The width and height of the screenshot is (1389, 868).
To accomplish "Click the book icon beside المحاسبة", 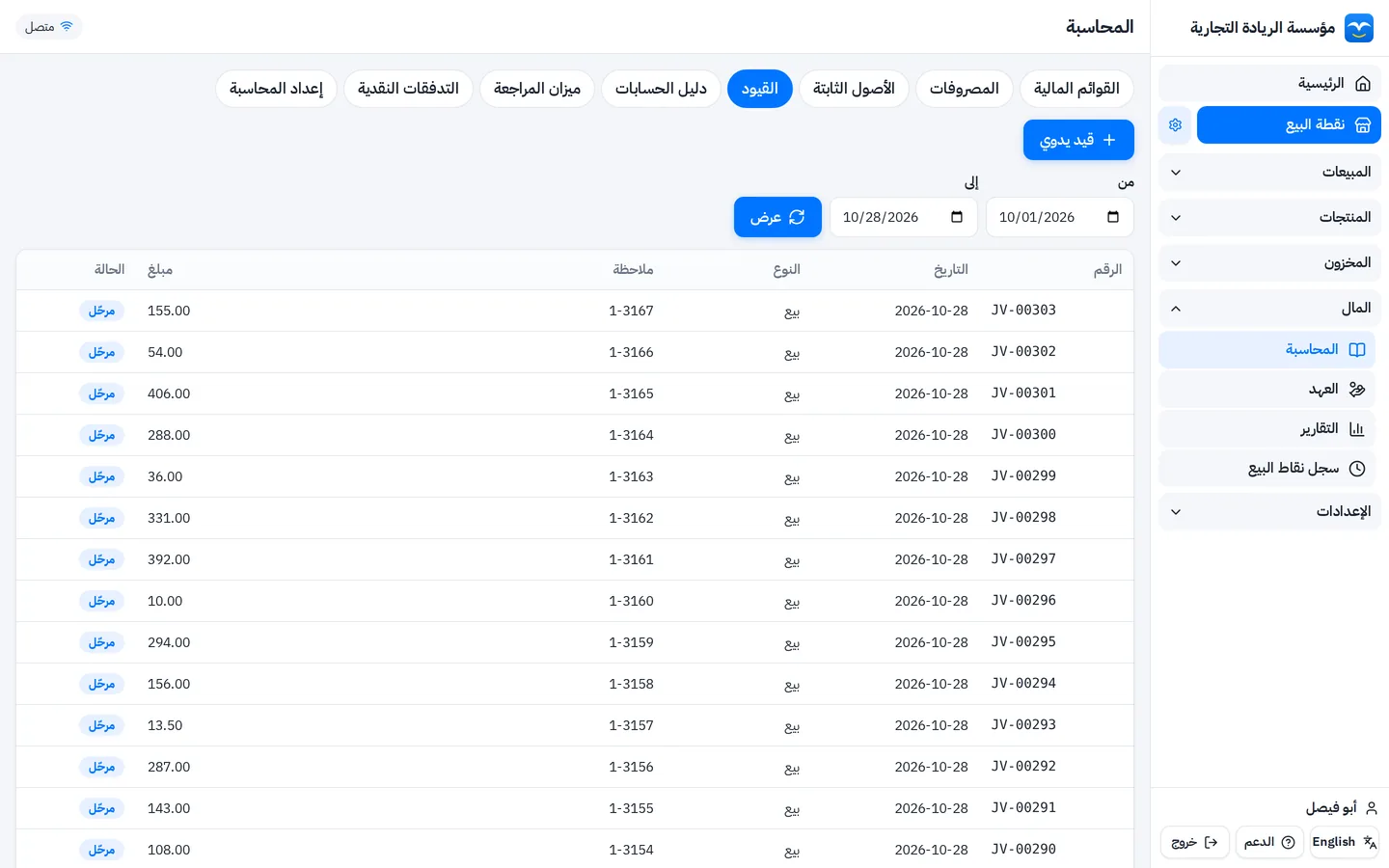I will 1357,350.
